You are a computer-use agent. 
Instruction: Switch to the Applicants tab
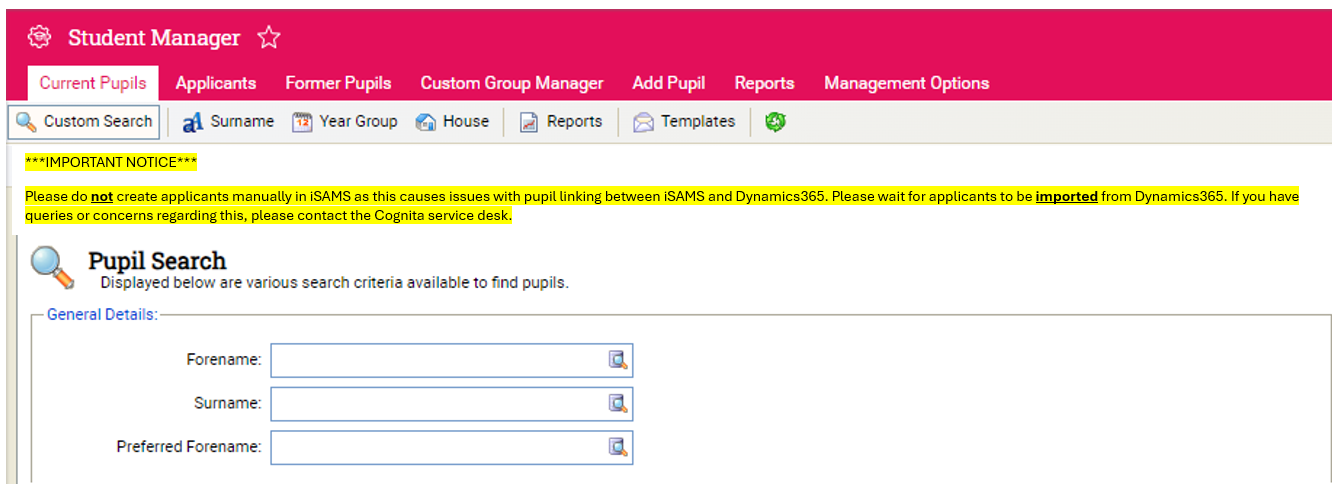(x=216, y=83)
